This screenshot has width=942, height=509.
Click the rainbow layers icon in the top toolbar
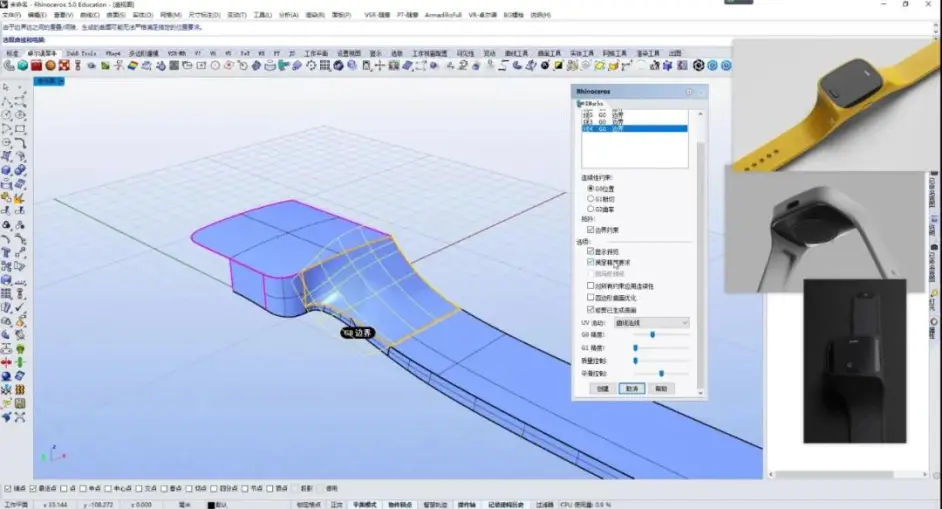click(x=133, y=66)
